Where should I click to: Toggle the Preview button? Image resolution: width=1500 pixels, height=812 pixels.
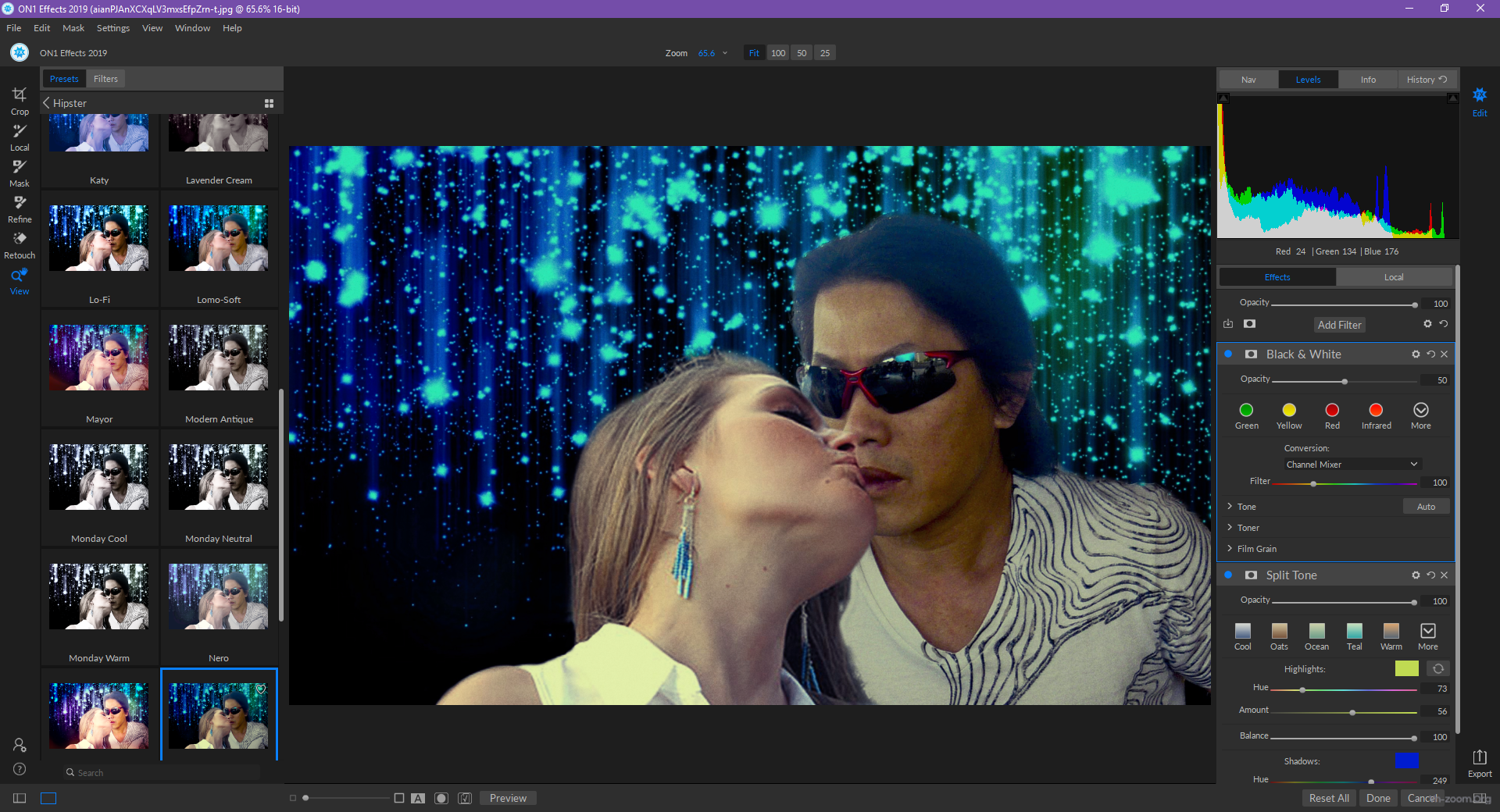coord(508,798)
